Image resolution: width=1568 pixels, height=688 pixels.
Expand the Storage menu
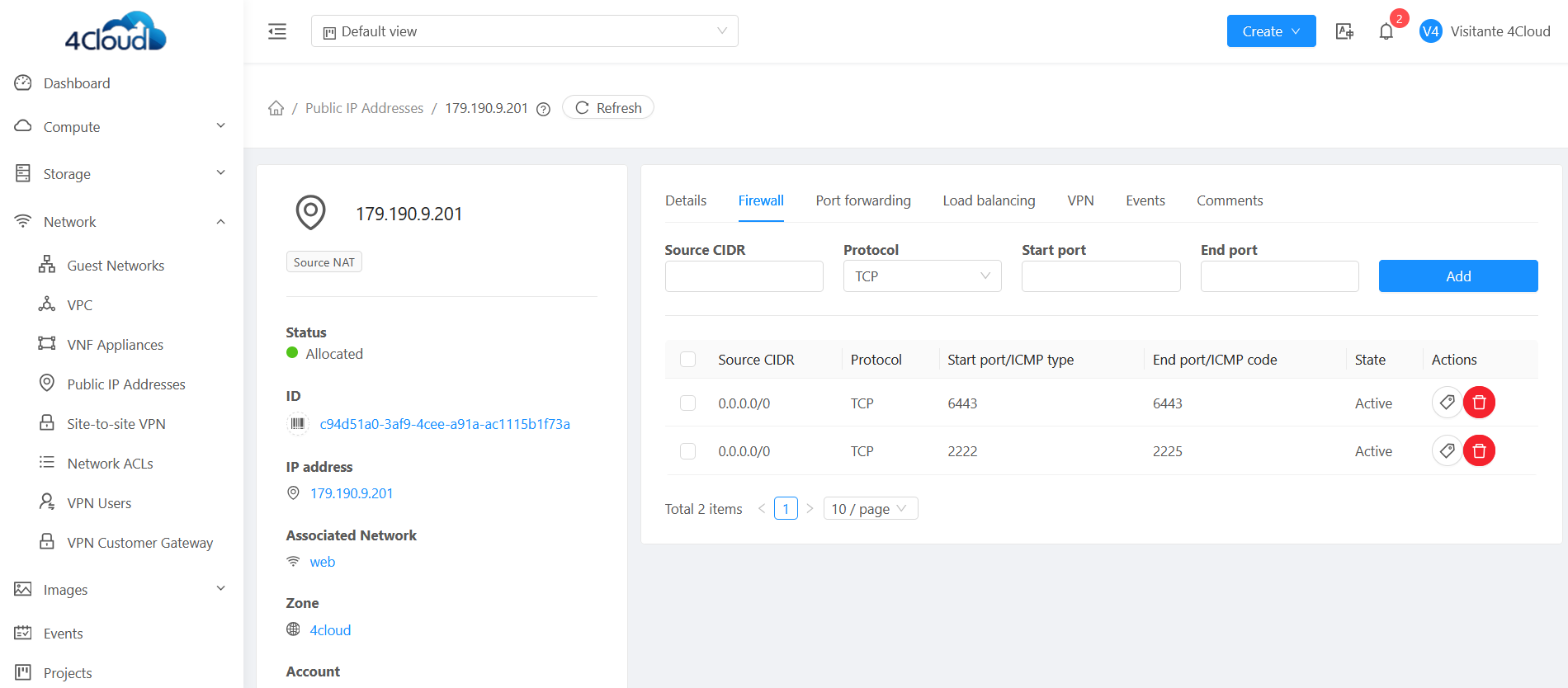[121, 173]
